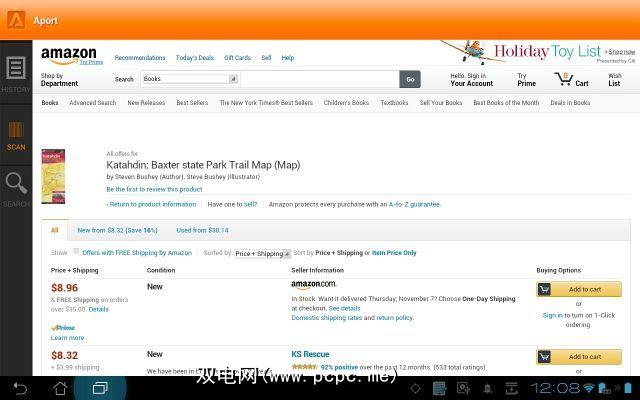Click Be the first to review link
Image resolution: width=640 pixels, height=400 pixels.
tap(154, 189)
